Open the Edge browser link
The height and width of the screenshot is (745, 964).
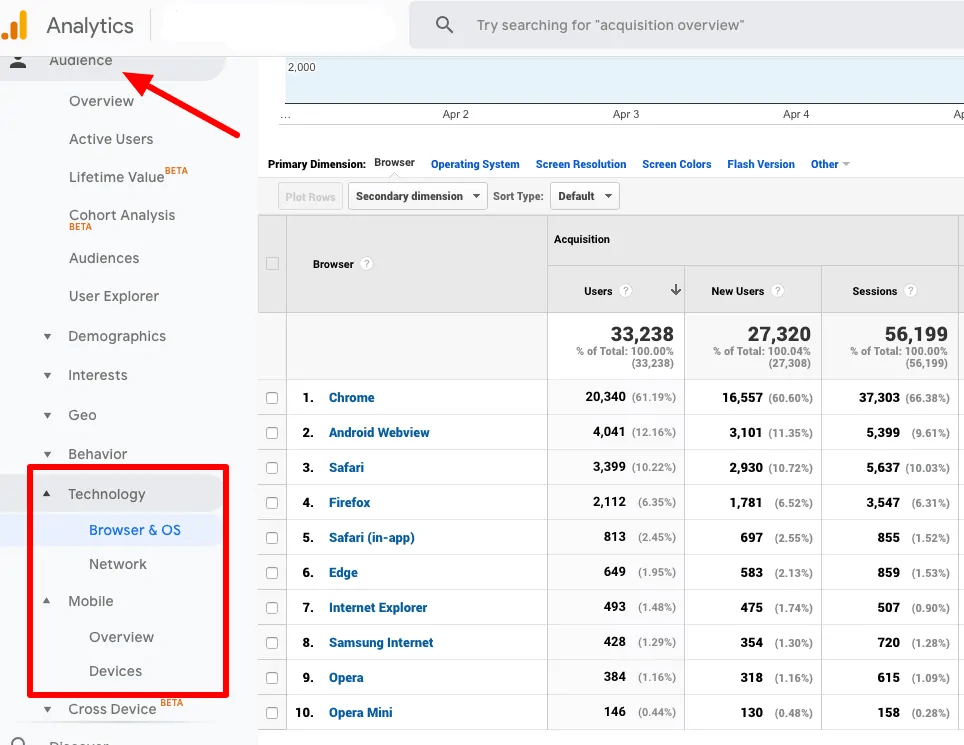click(343, 573)
